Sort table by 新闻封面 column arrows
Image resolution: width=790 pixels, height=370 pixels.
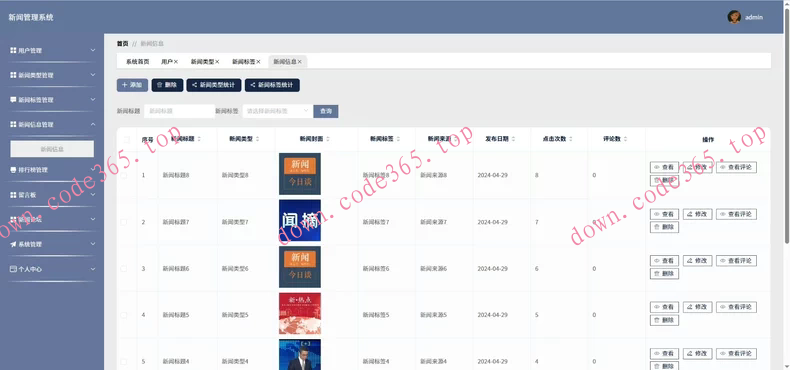[328, 139]
